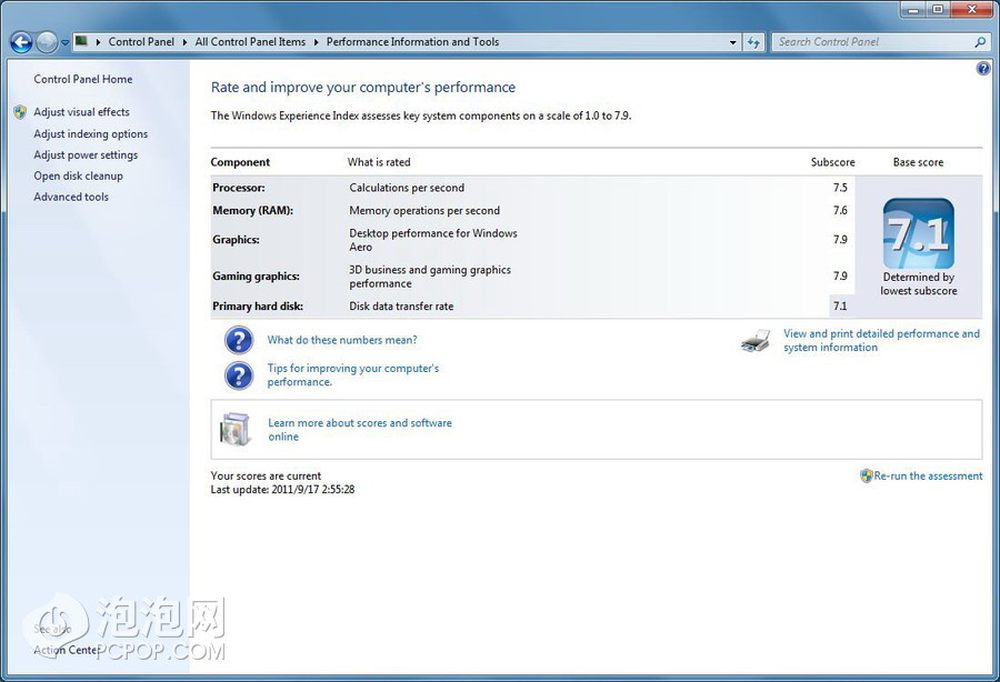This screenshot has height=682, width=1000.
Task: Click Disk data transfer rate text
Action: [x=401, y=306]
